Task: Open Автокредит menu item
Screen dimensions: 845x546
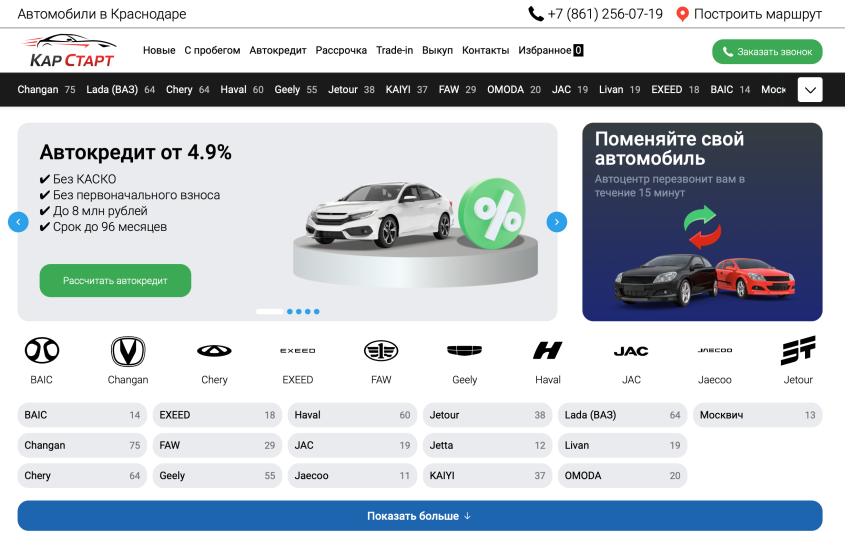Action: 278,50
